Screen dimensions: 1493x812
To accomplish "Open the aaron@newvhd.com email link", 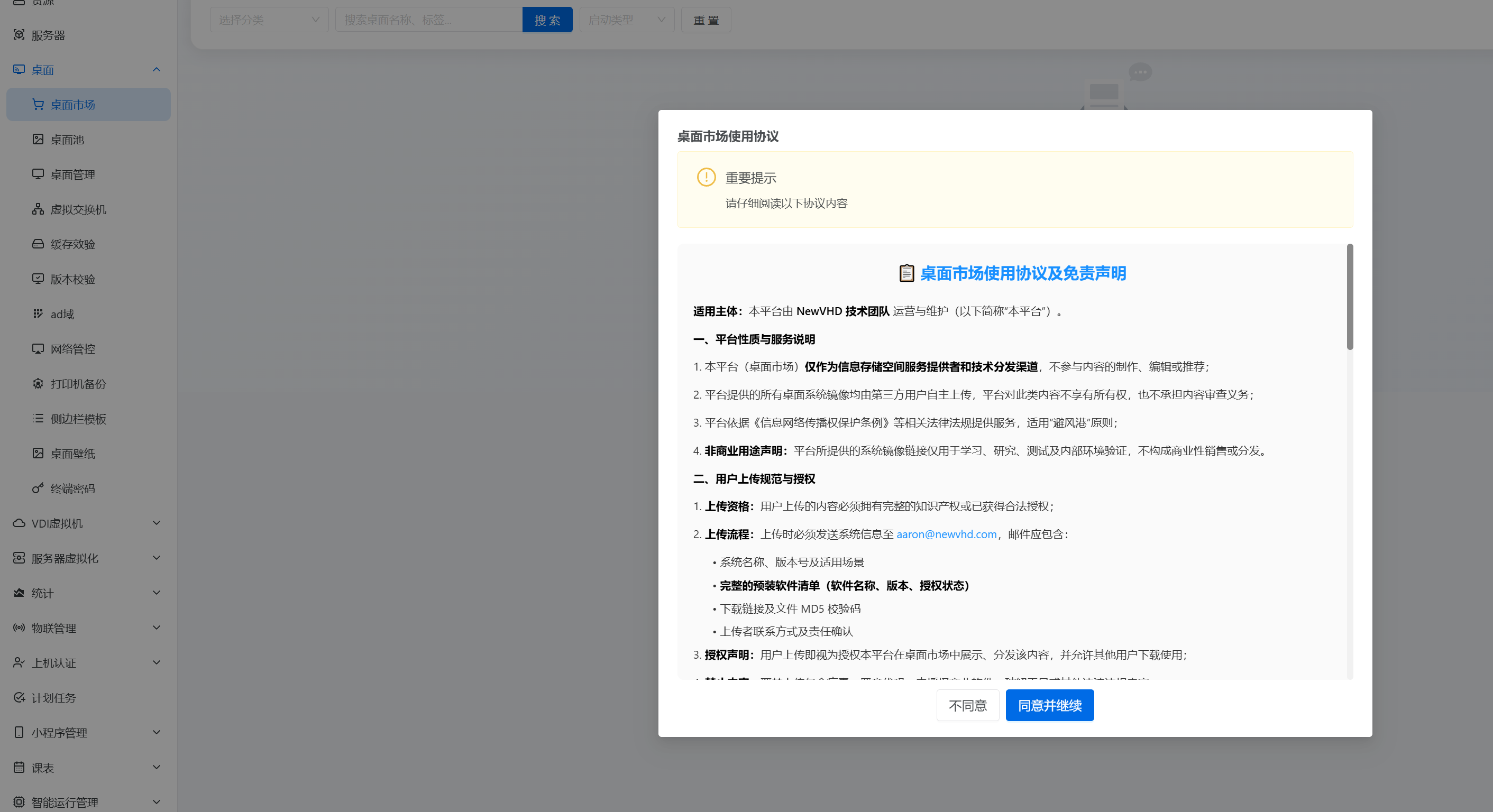I will click(x=946, y=534).
